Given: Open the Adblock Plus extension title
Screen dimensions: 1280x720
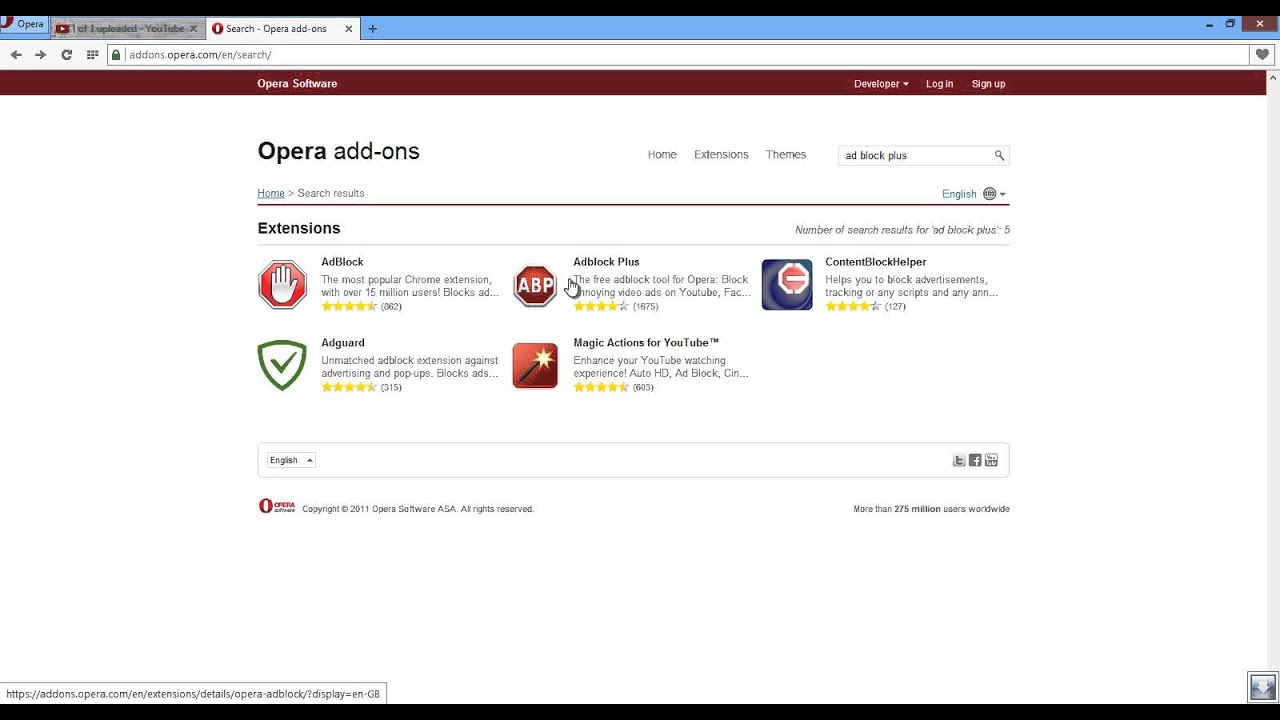Looking at the screenshot, I should [606, 262].
